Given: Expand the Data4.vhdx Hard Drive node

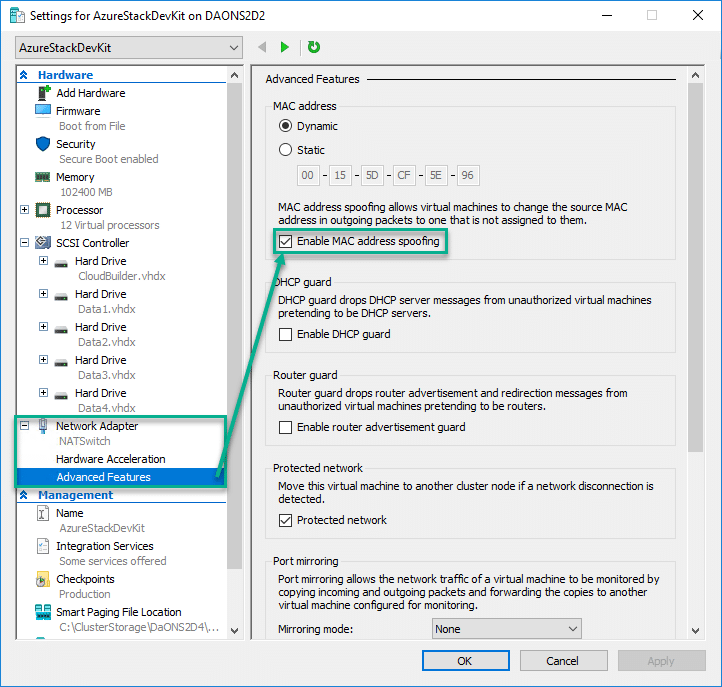Looking at the screenshot, I should [x=43, y=392].
